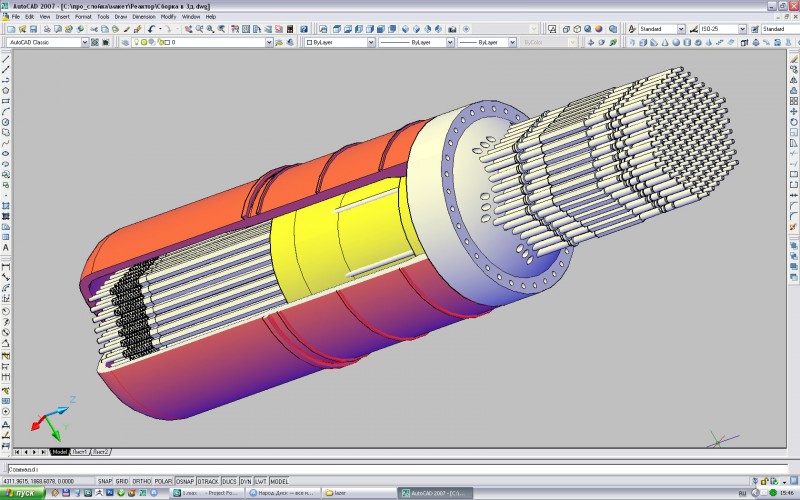Click the Пуск start button
Viewport: 800px width, 500px height.
click(x=20, y=493)
